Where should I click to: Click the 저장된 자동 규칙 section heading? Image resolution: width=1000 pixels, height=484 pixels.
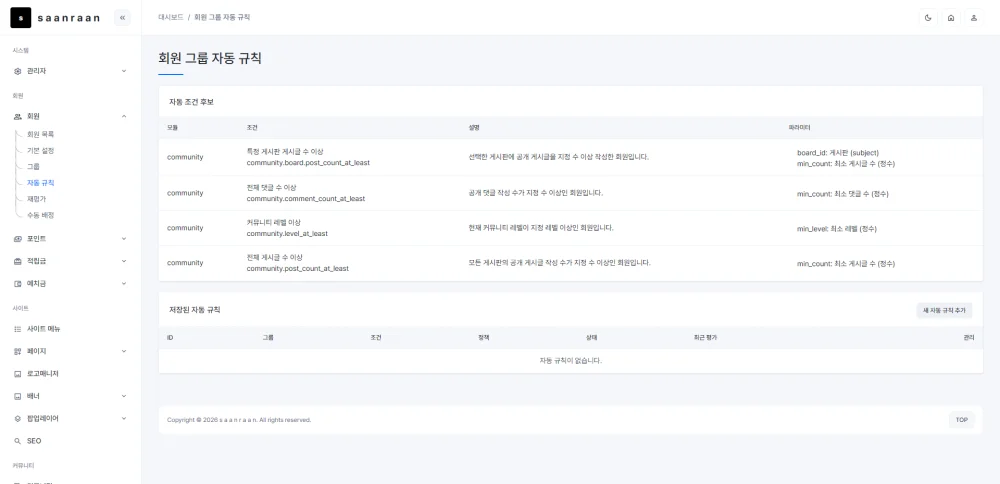tap(195, 310)
